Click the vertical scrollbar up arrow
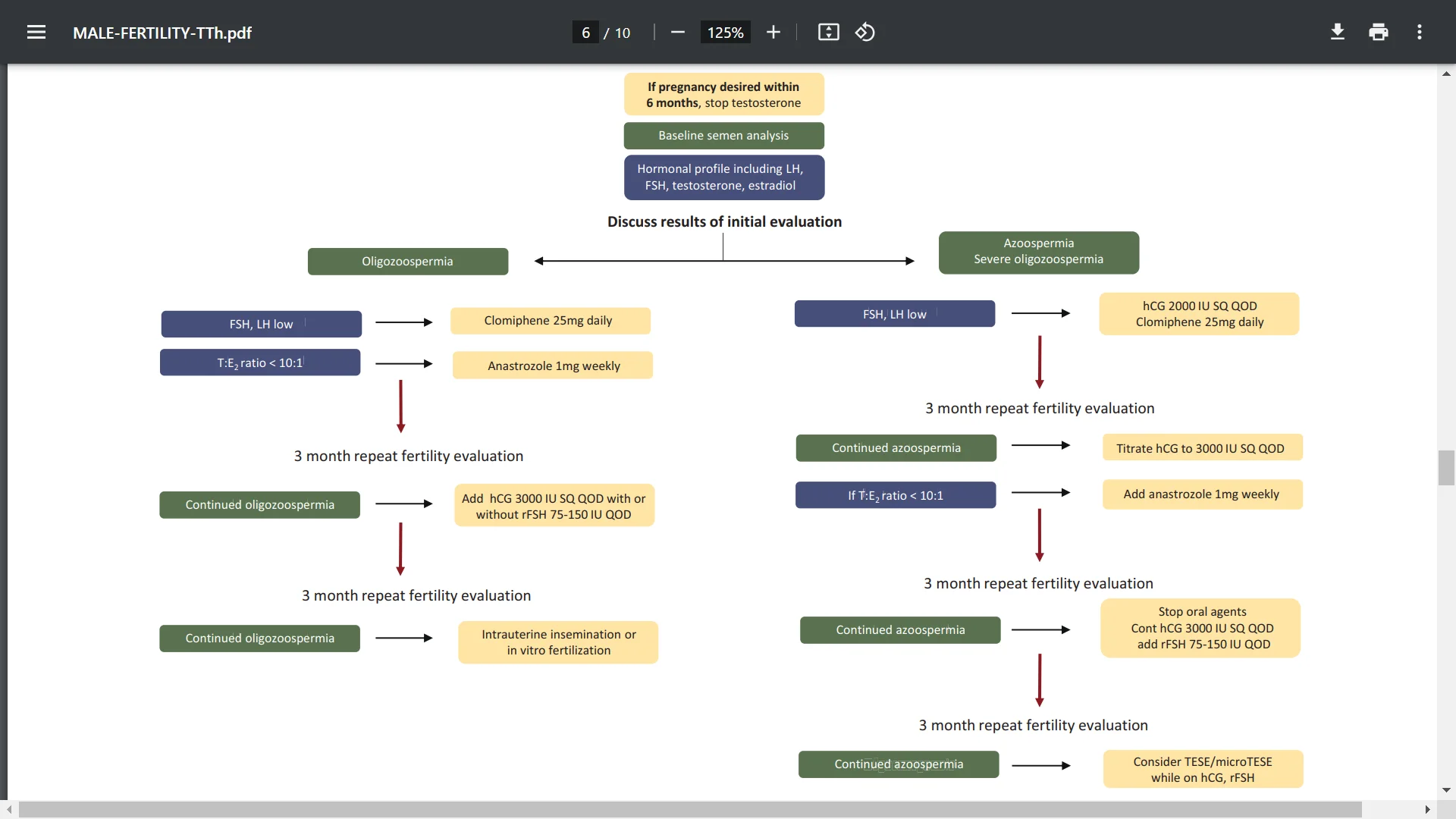 coord(1446,74)
